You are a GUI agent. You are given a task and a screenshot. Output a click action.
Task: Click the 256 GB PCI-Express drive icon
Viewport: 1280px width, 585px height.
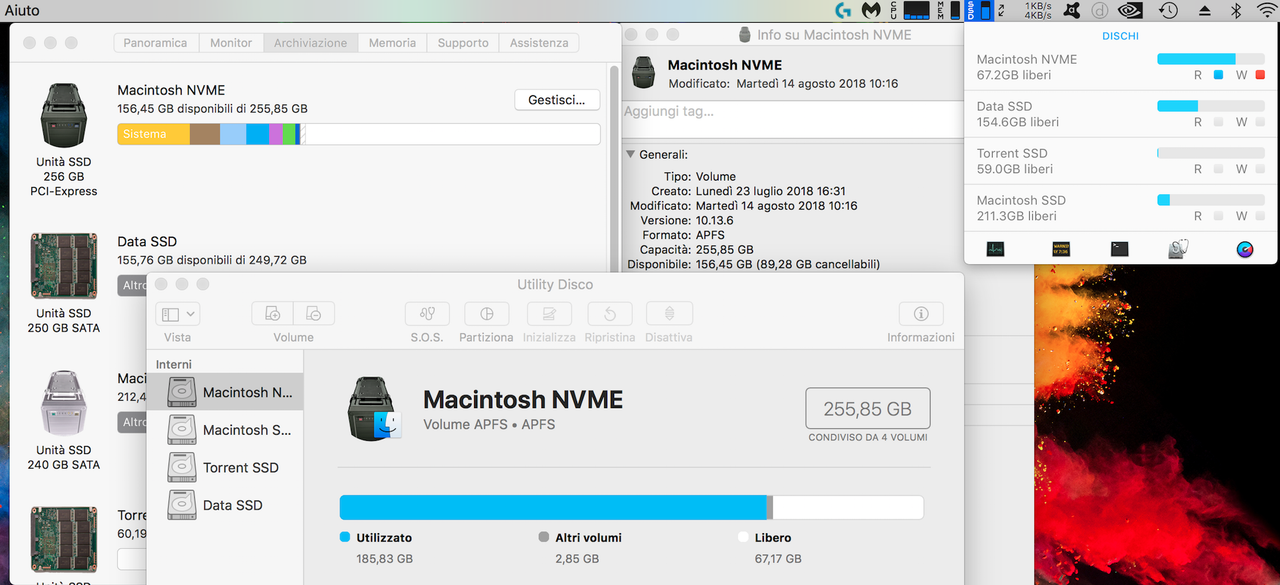click(64, 116)
